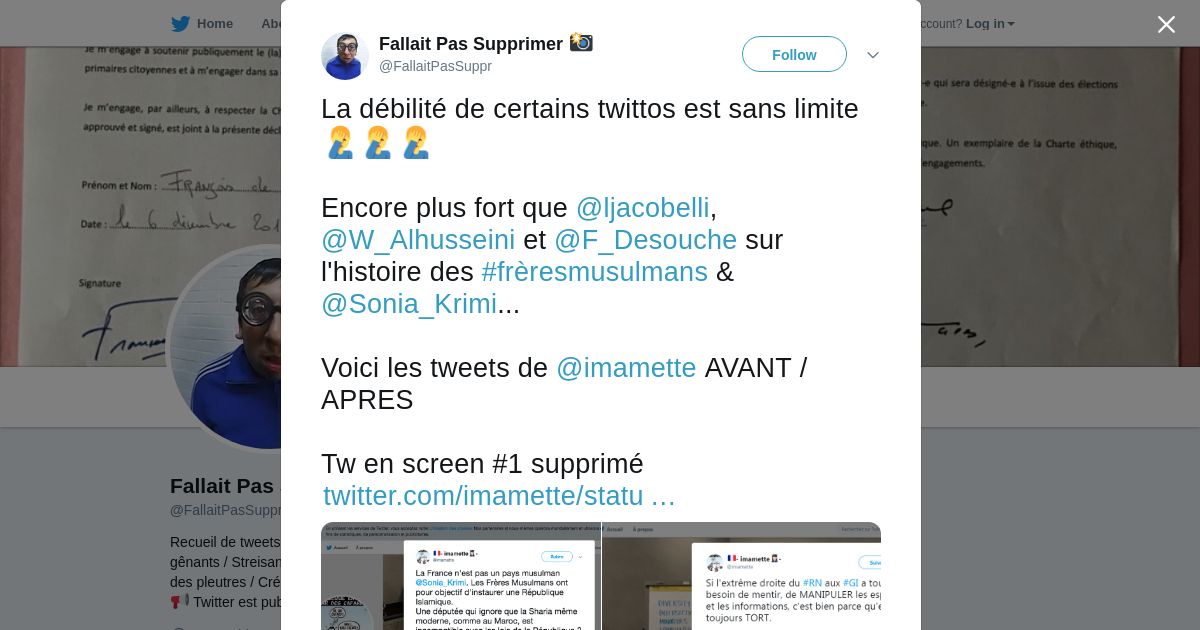Screen dimensions: 1200x630
Task: Open the @imamette profile mention
Action: (x=626, y=368)
